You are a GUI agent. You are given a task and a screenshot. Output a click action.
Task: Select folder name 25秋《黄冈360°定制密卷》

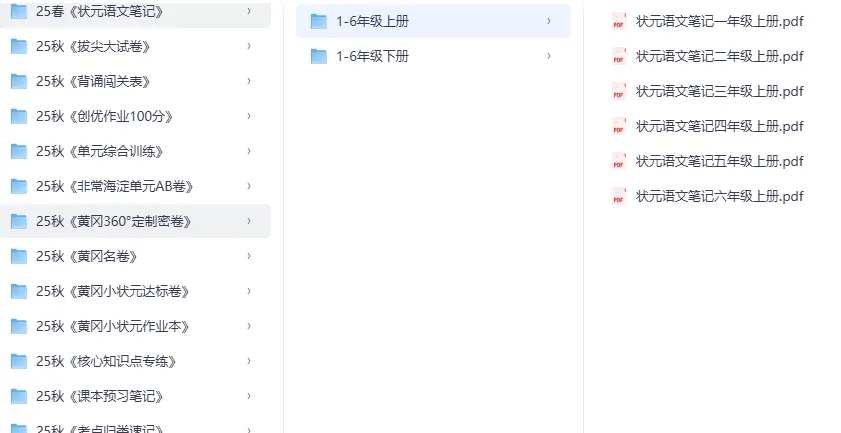pos(114,221)
